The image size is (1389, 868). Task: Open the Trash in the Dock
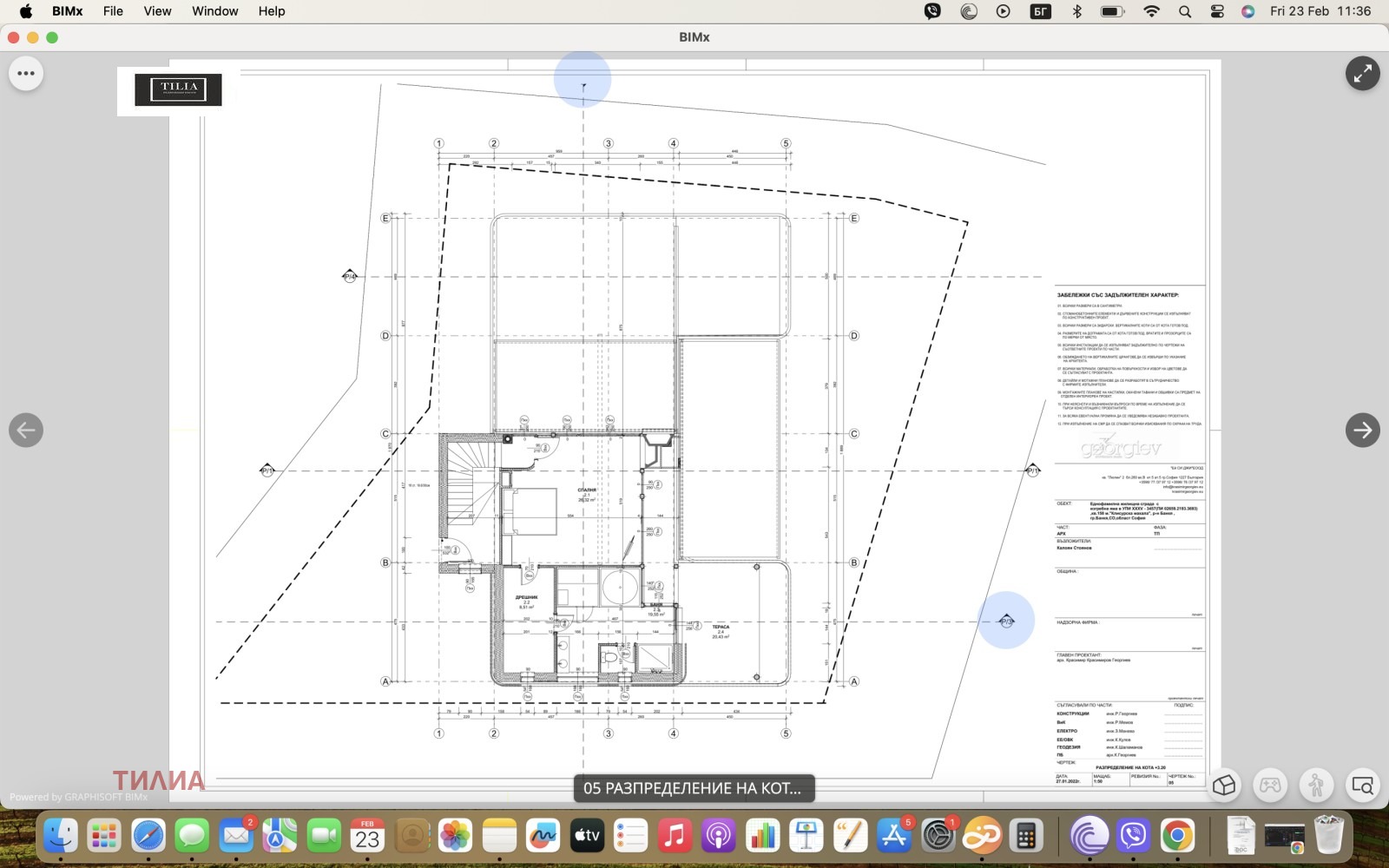point(1329,836)
